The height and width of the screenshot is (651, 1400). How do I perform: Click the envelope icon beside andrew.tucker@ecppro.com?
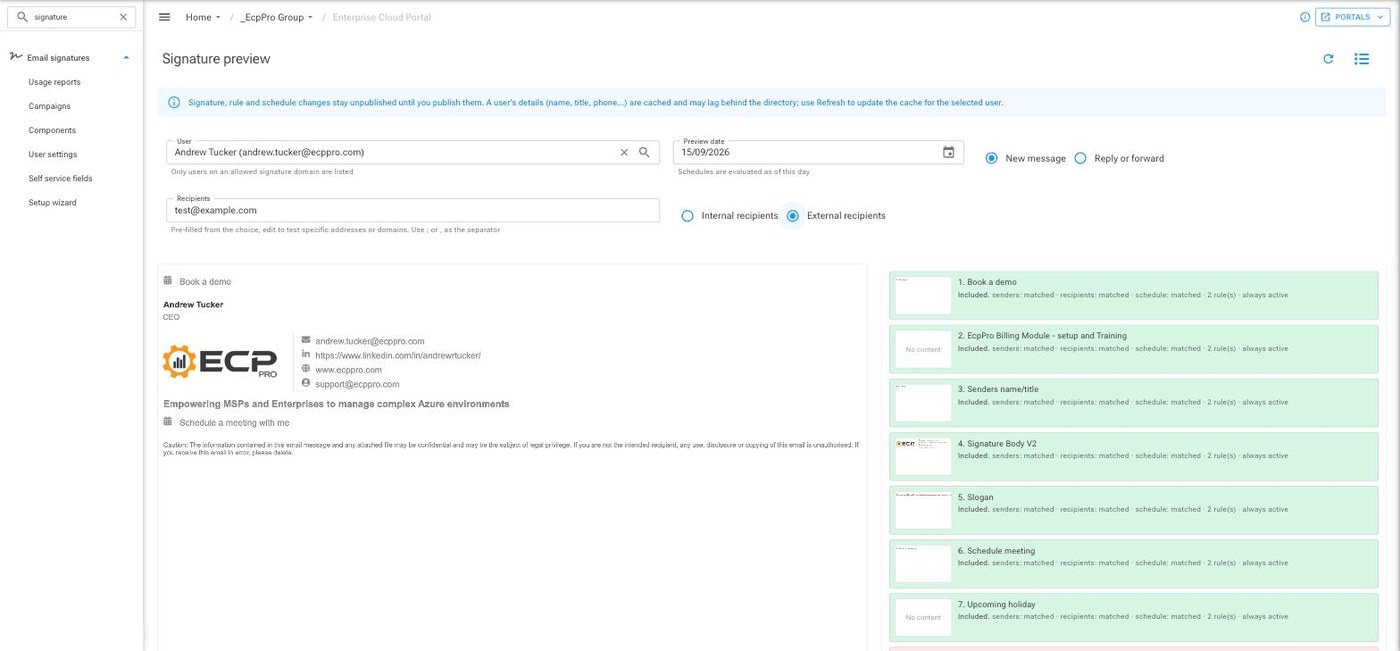click(306, 340)
